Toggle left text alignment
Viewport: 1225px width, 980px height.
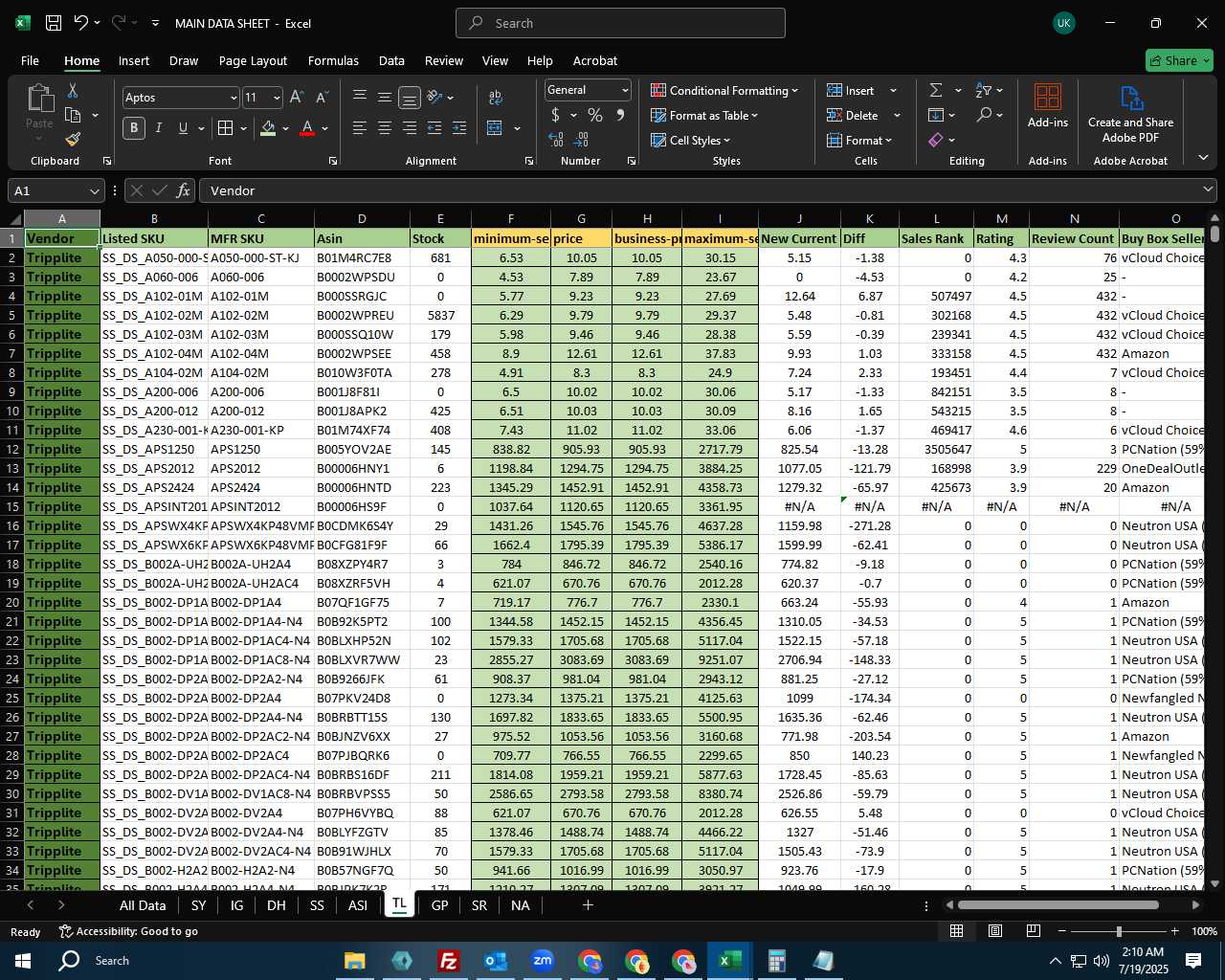[x=360, y=128]
